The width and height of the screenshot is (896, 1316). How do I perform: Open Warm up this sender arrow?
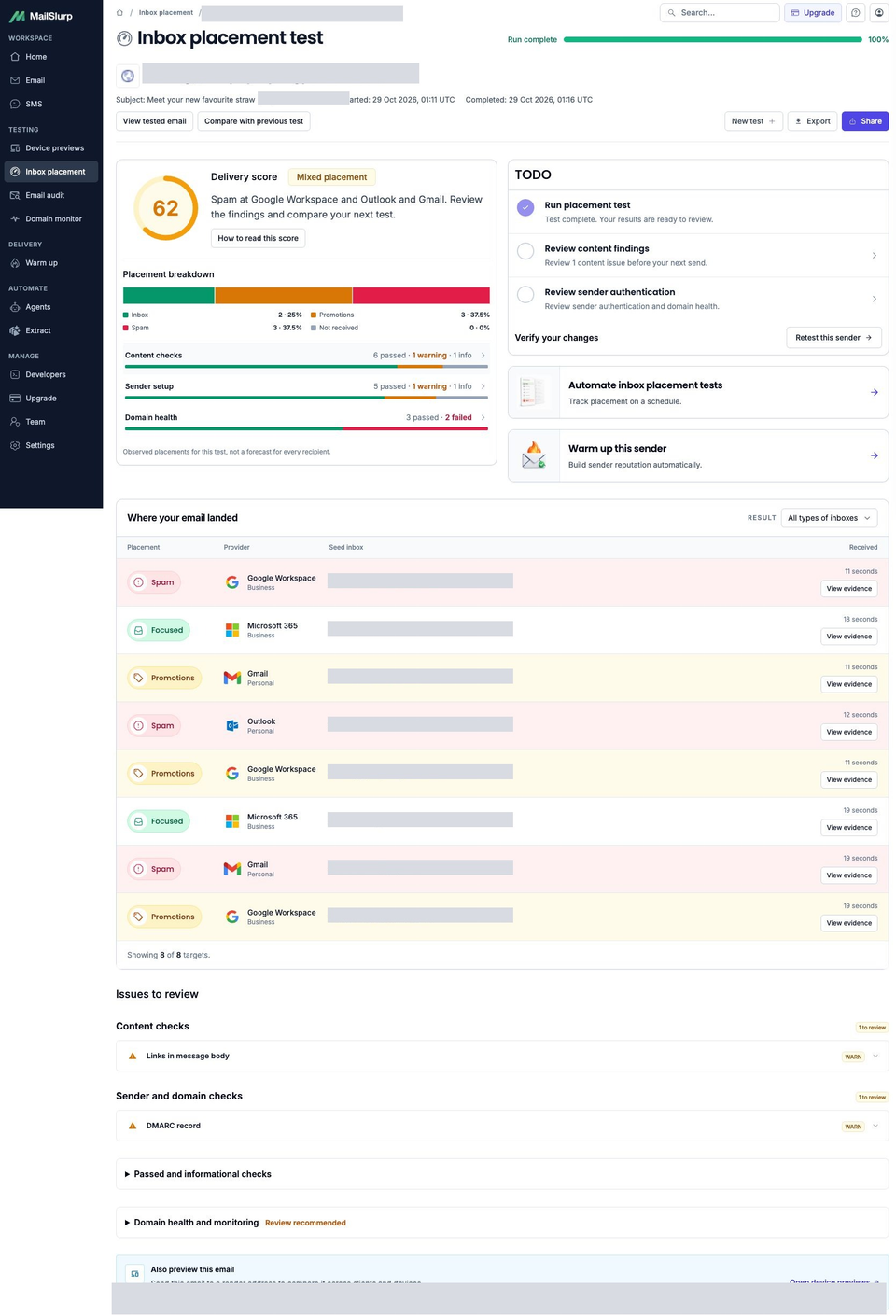tap(874, 455)
